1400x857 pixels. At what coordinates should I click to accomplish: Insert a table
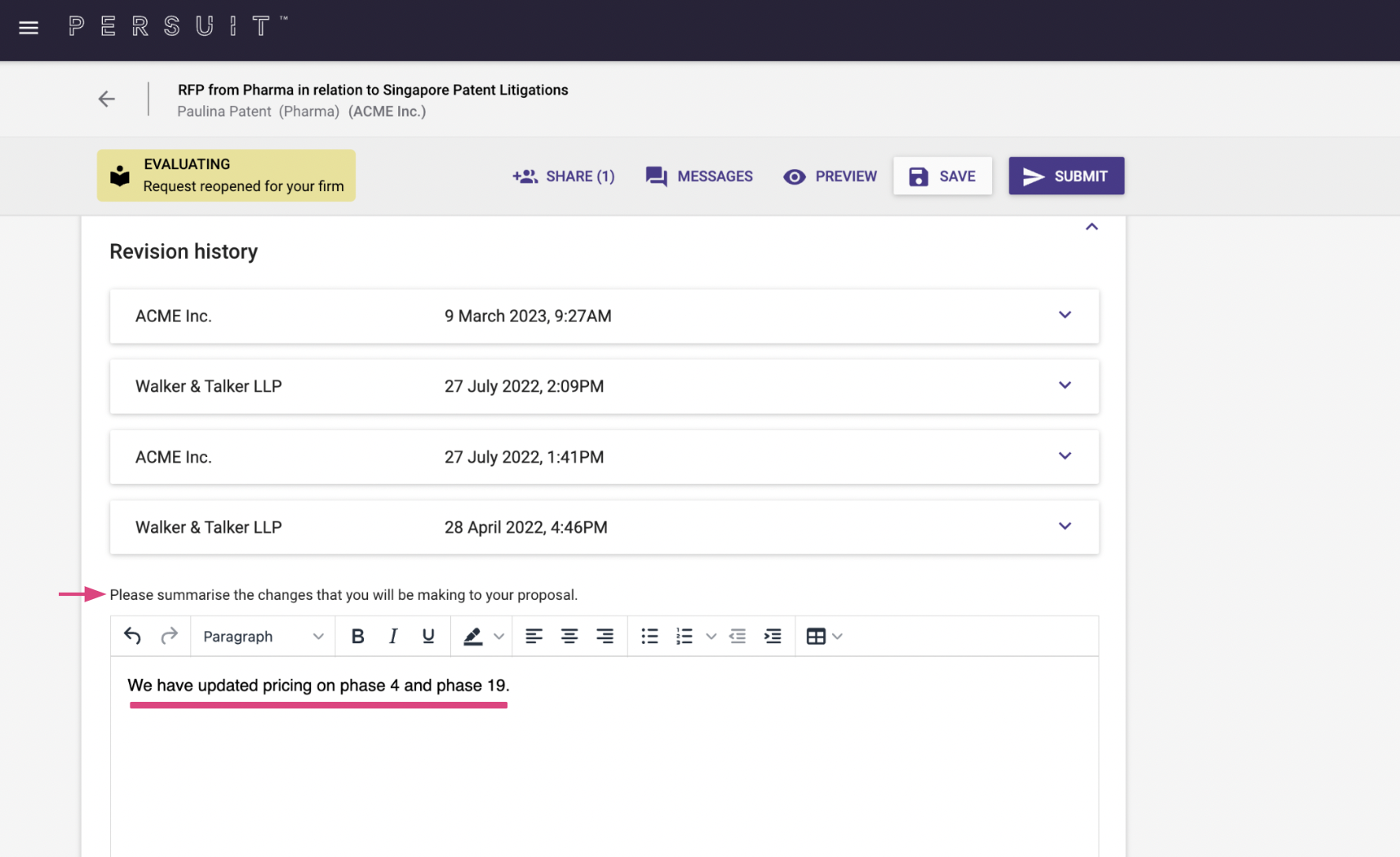816,636
